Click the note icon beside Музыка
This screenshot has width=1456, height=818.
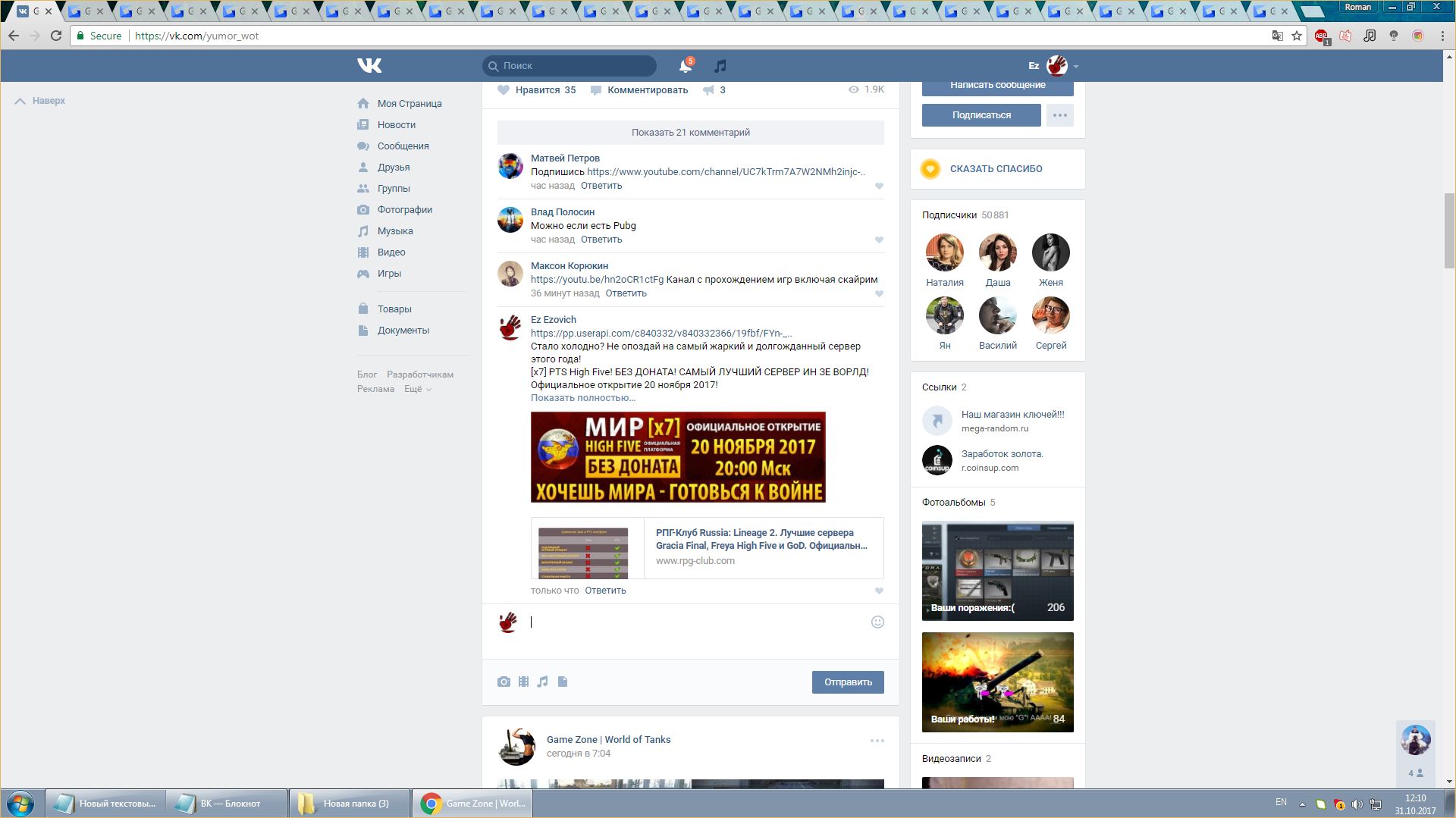[363, 231]
